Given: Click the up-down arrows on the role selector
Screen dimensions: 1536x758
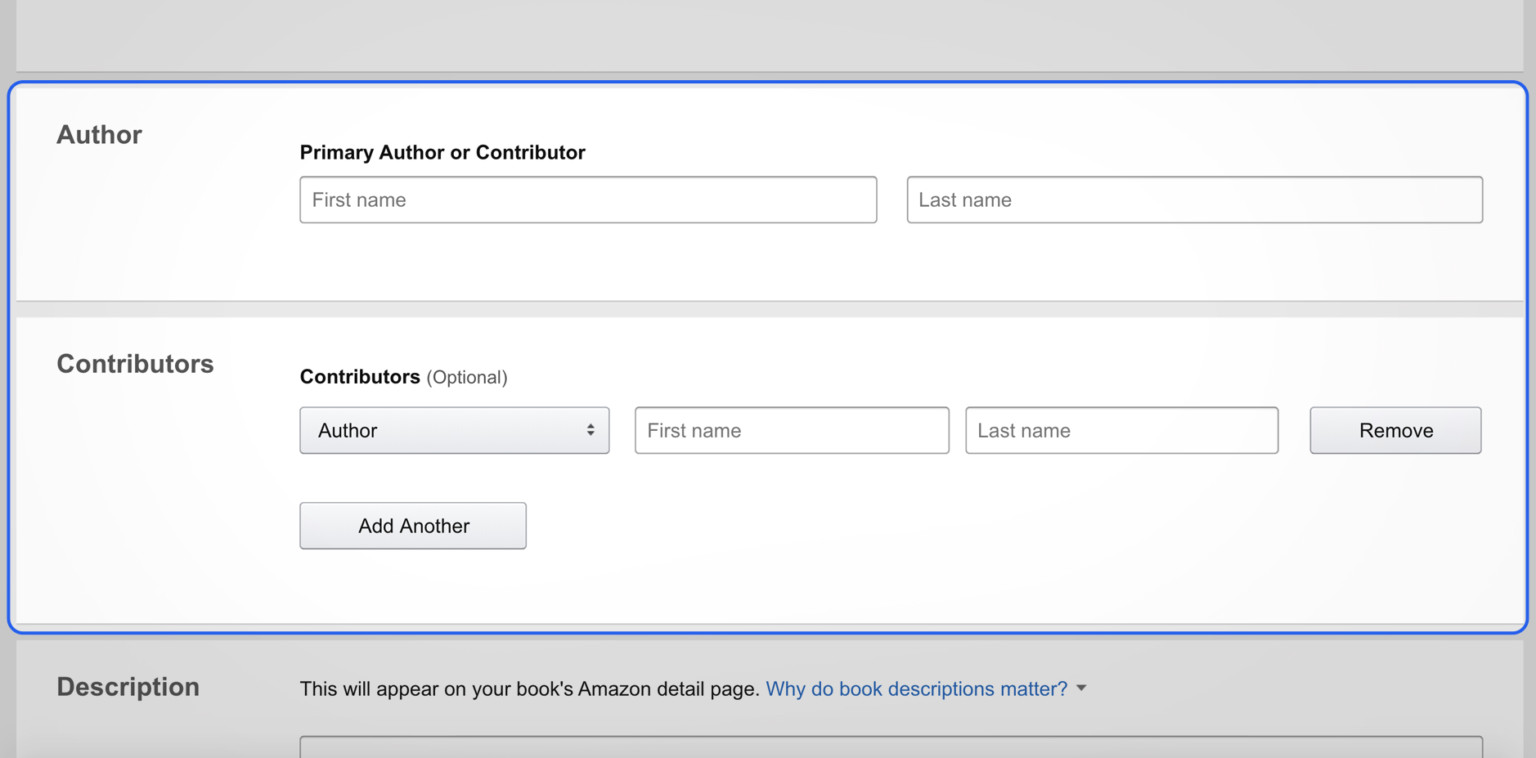Looking at the screenshot, I should (x=590, y=431).
